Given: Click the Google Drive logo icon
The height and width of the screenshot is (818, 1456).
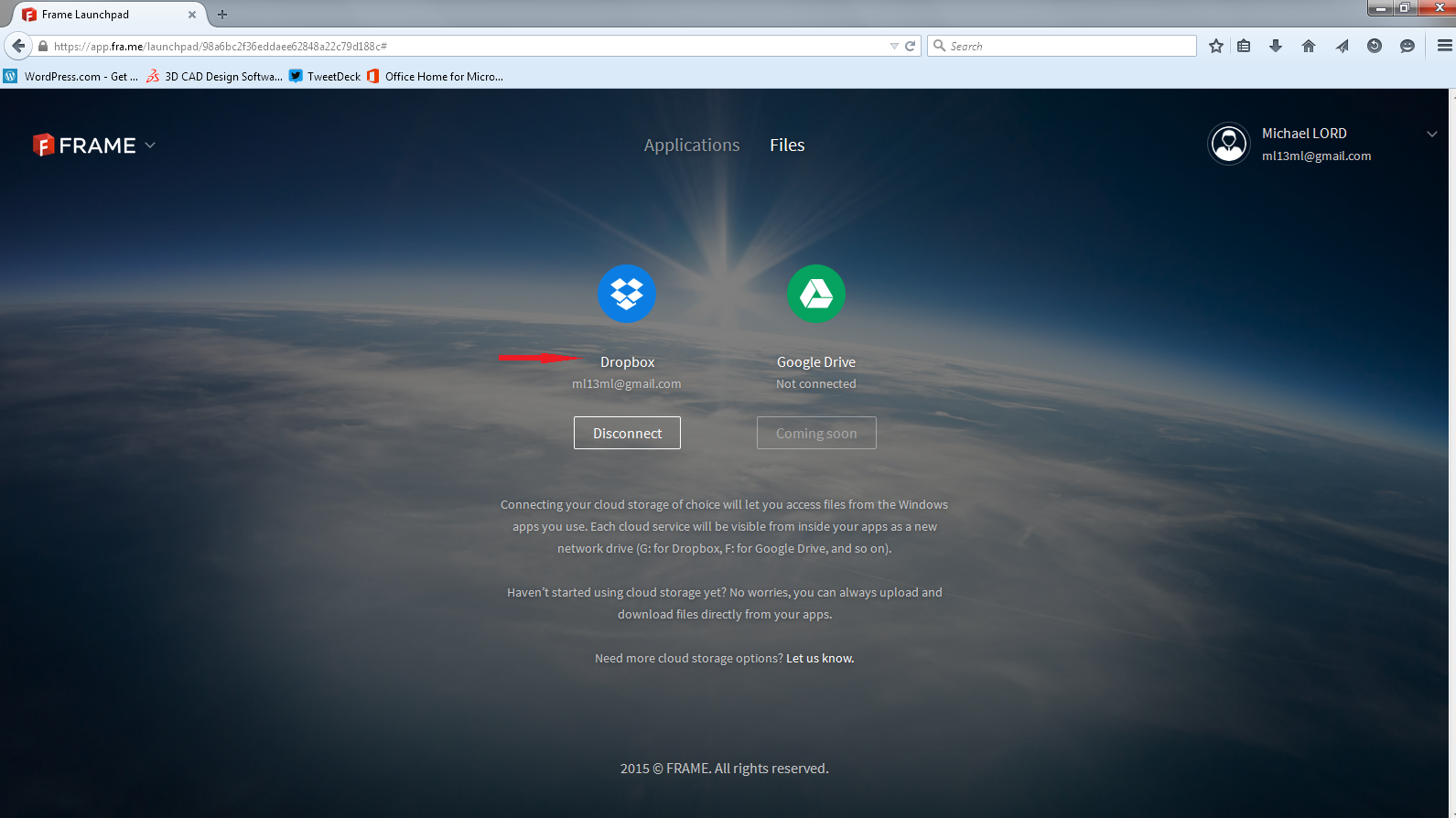Looking at the screenshot, I should click(815, 294).
